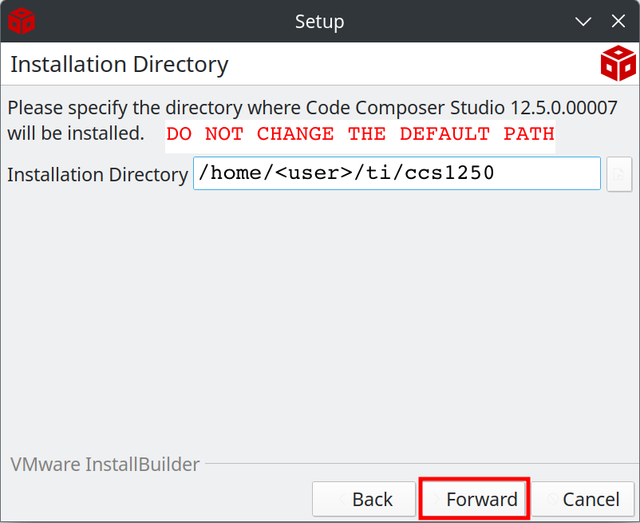Minimize the Setup window using the chevron
Viewport: 640px width, 523px height.
tap(584, 21)
